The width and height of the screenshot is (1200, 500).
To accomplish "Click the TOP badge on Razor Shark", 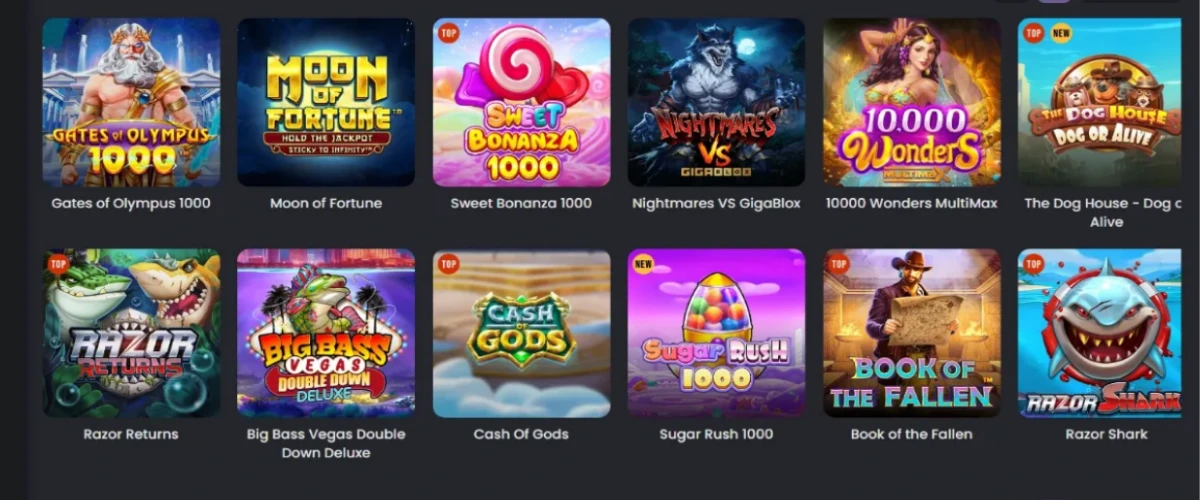I will (1035, 264).
